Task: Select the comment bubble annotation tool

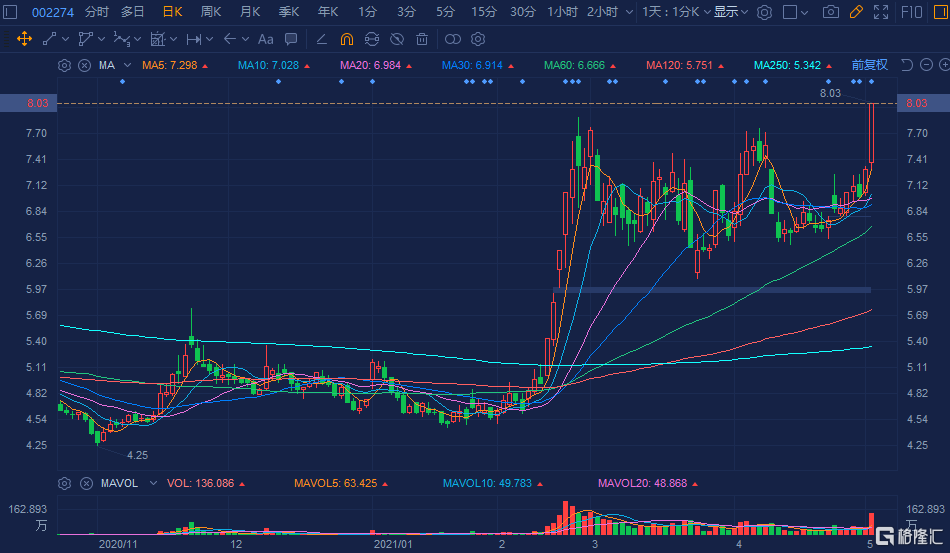Action: pyautogui.click(x=291, y=39)
